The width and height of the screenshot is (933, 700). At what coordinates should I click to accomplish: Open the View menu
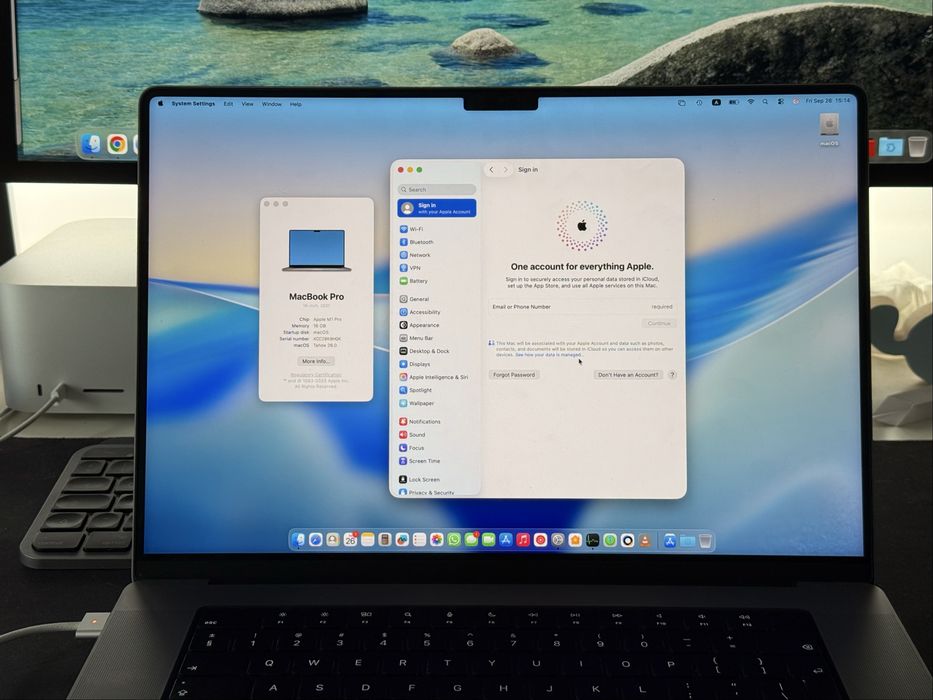click(x=248, y=104)
